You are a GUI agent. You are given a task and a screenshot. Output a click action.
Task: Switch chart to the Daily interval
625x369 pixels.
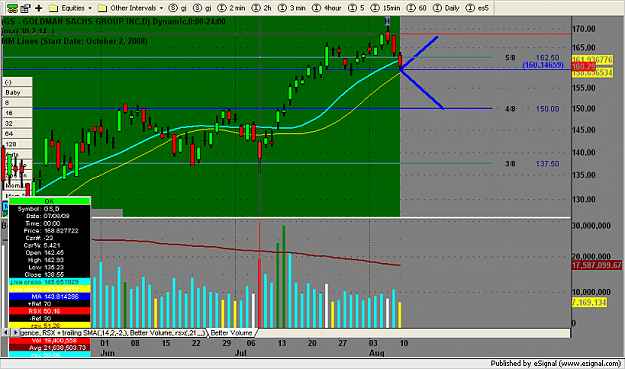tap(446, 8)
